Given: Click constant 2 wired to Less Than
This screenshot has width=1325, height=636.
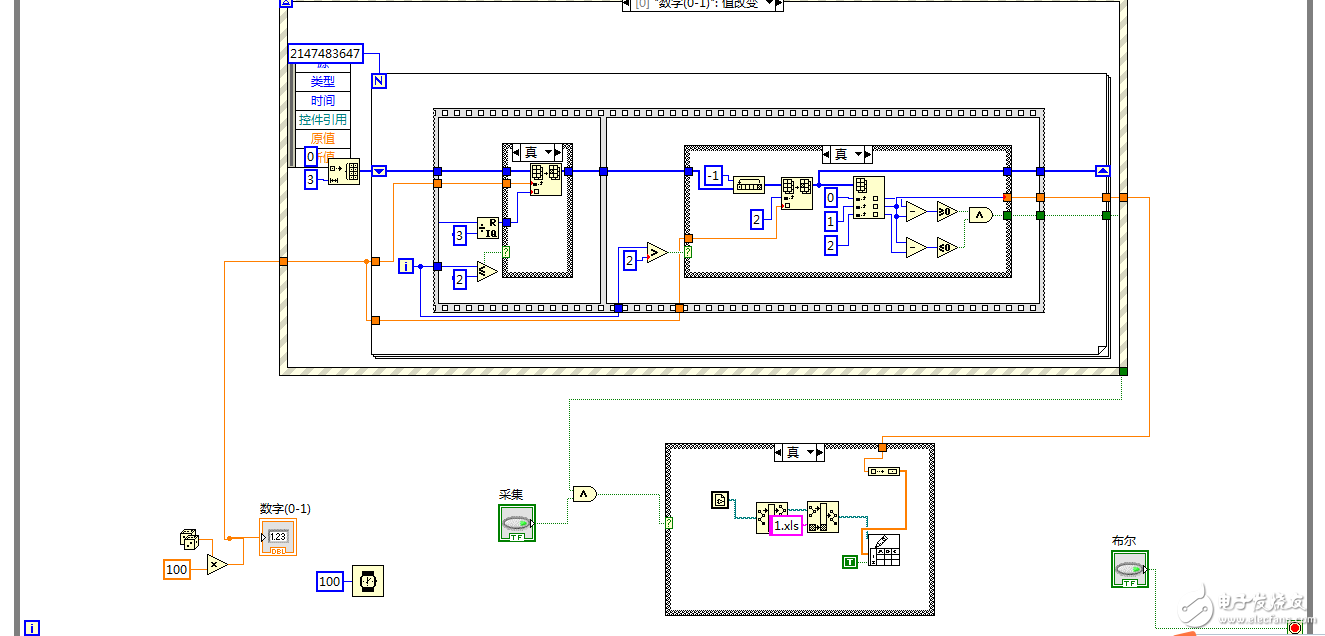Looking at the screenshot, I should click(459, 279).
